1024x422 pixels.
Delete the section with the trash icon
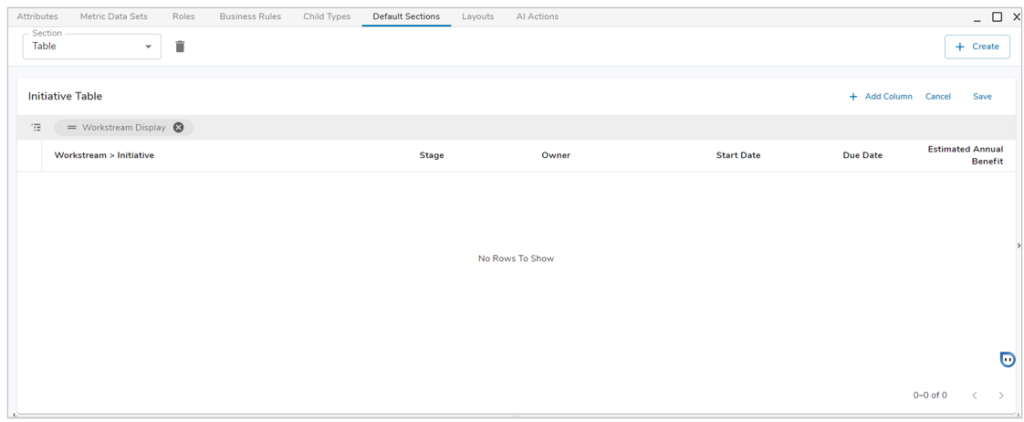(180, 46)
